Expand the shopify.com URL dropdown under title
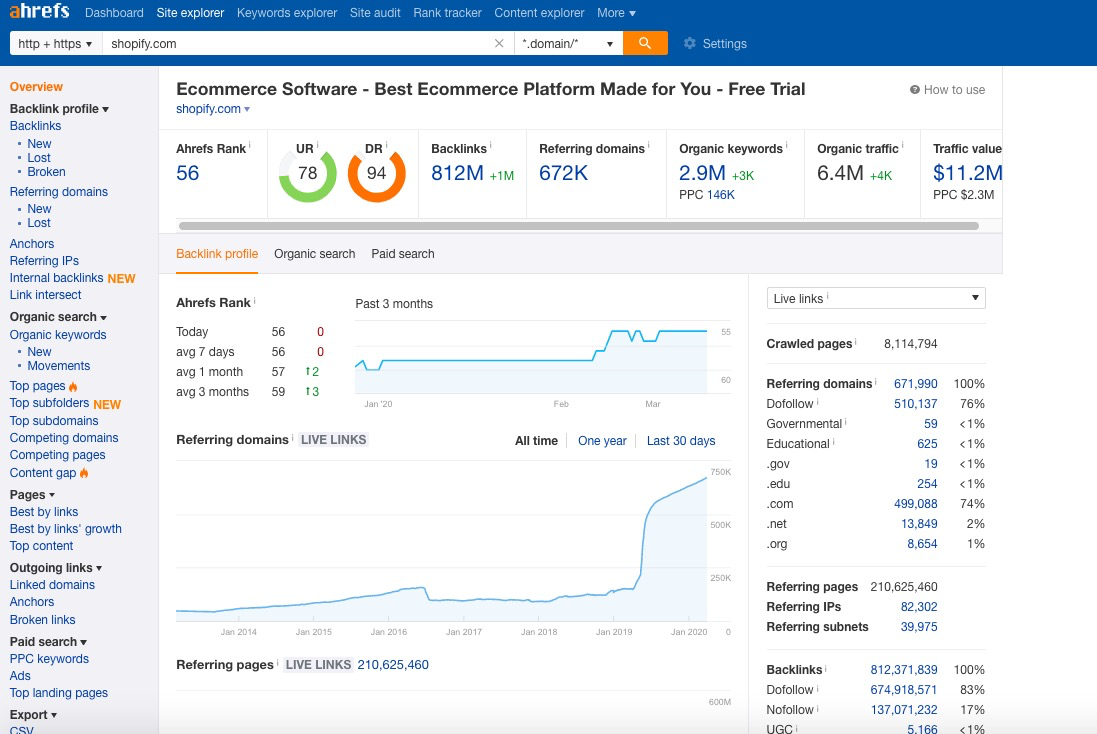This screenshot has height=734, width=1097. coord(247,109)
